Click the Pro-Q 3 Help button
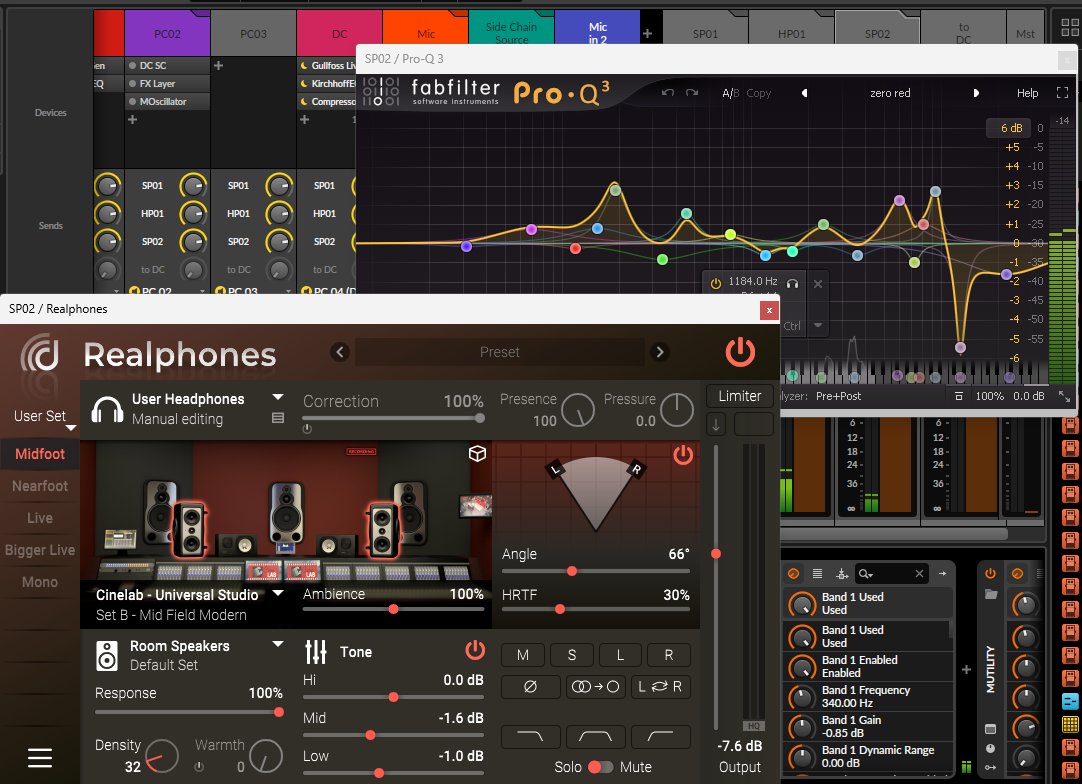 (x=1027, y=92)
